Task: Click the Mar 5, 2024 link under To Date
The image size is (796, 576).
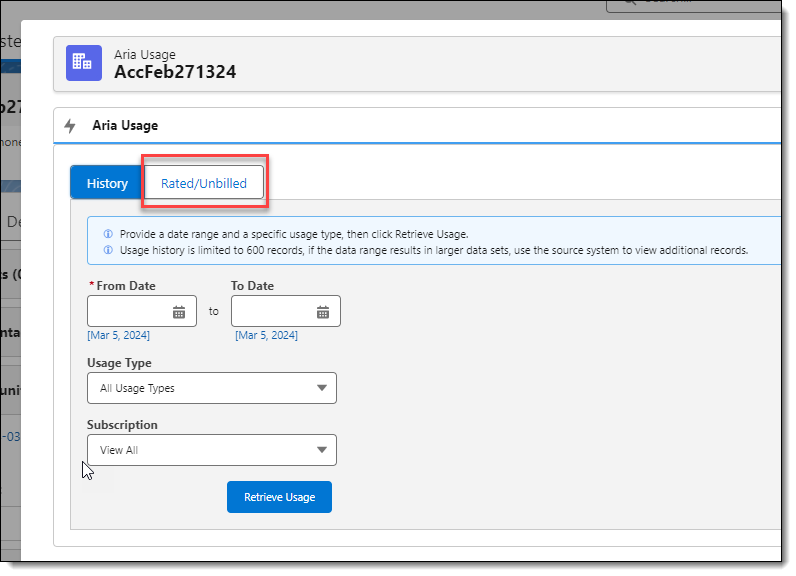Action: pos(267,335)
